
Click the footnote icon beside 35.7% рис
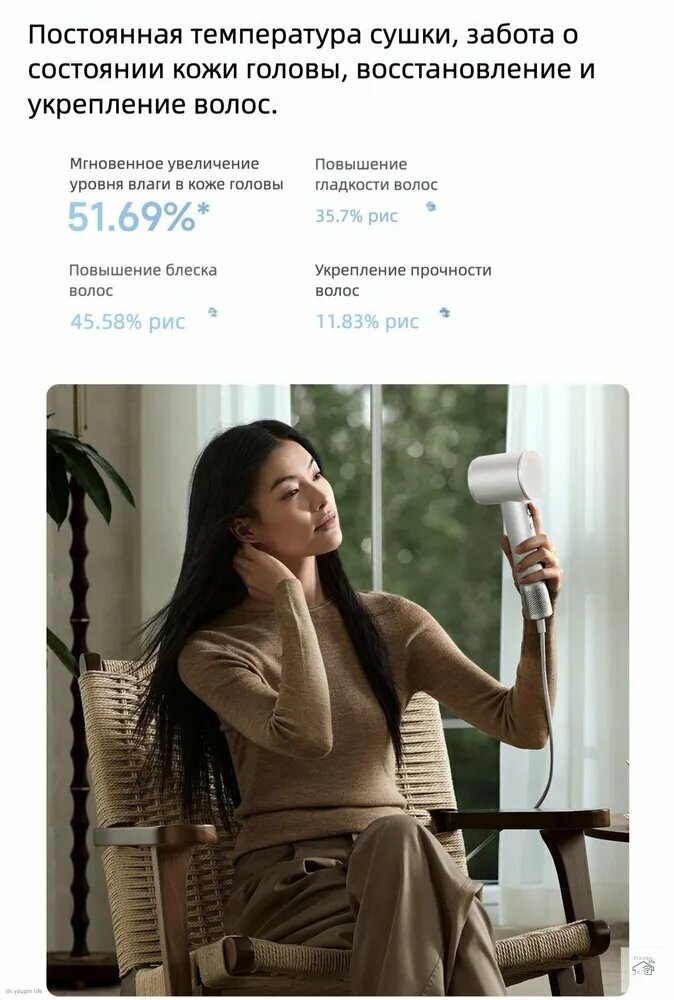[431, 206]
